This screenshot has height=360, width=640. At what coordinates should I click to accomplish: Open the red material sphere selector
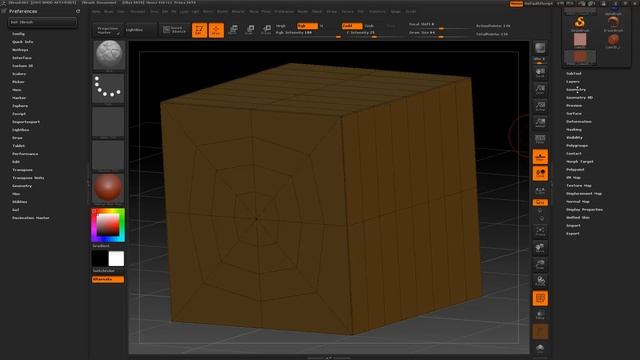point(109,188)
